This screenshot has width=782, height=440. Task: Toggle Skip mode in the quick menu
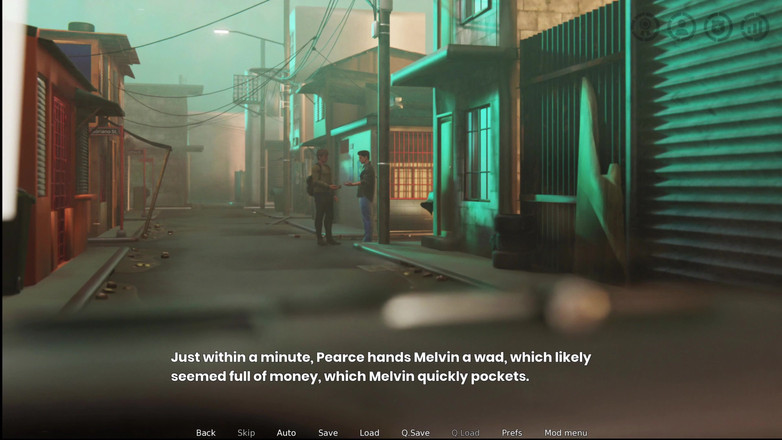pos(246,433)
